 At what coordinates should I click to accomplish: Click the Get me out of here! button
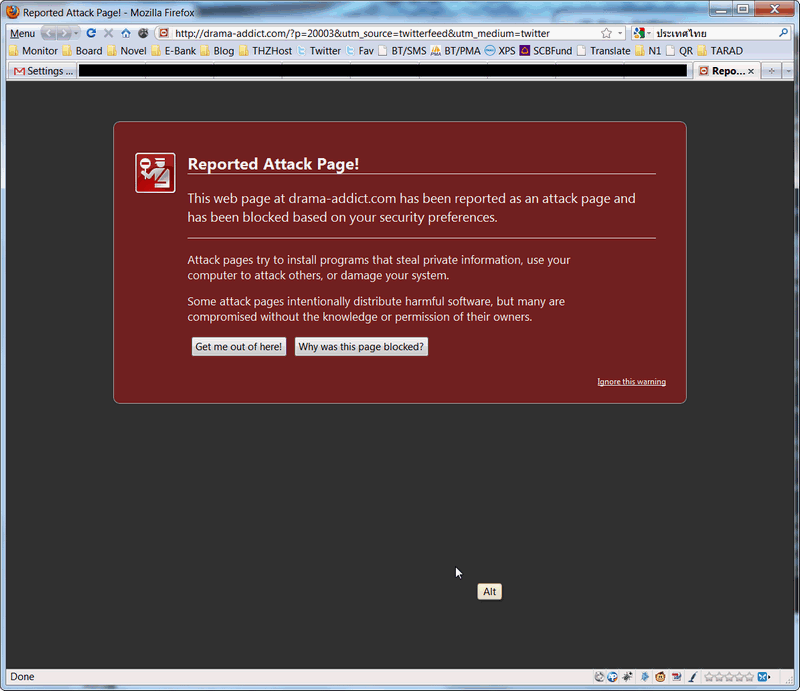(x=239, y=347)
